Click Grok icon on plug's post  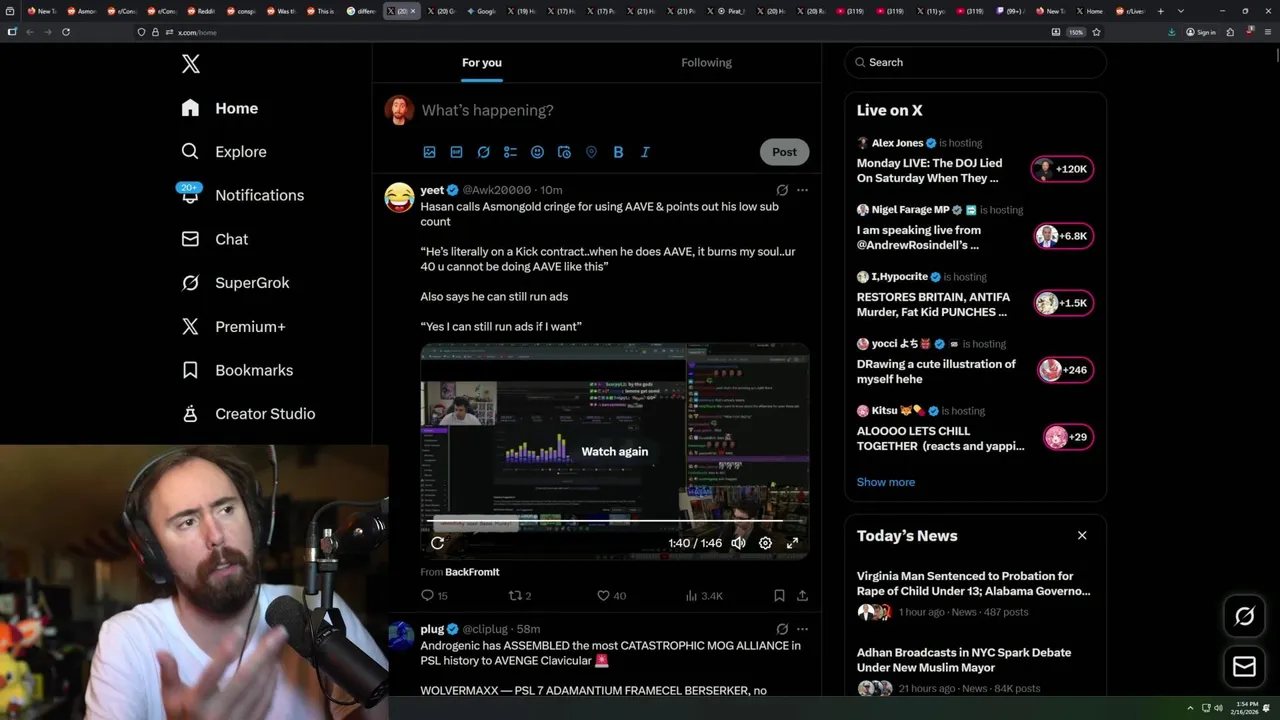click(x=782, y=629)
